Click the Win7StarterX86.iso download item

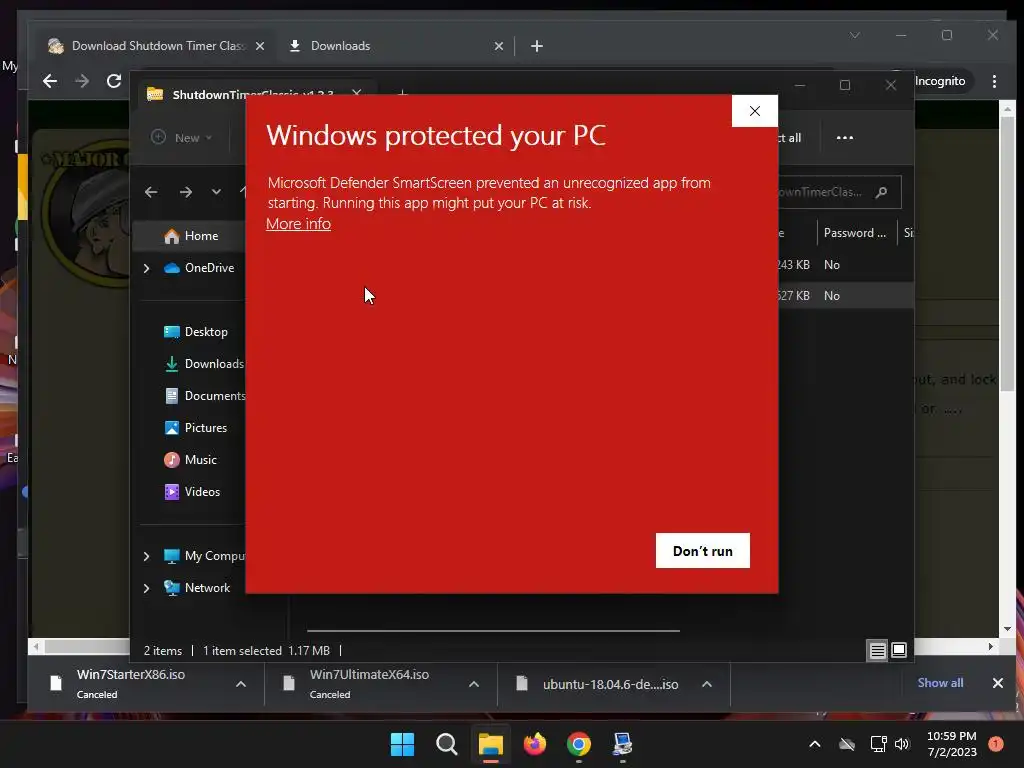(x=131, y=684)
